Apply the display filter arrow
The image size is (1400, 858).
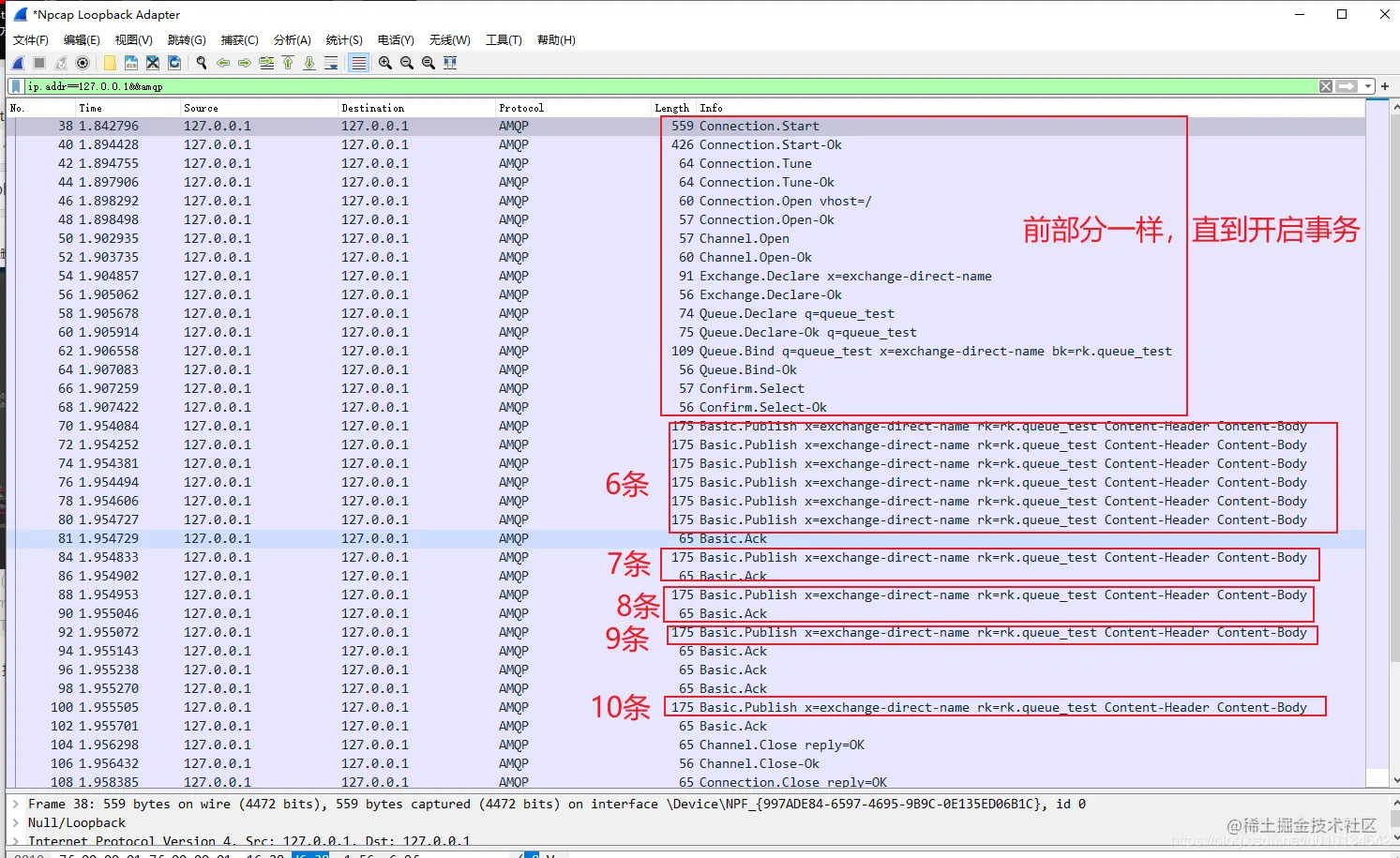click(1347, 86)
